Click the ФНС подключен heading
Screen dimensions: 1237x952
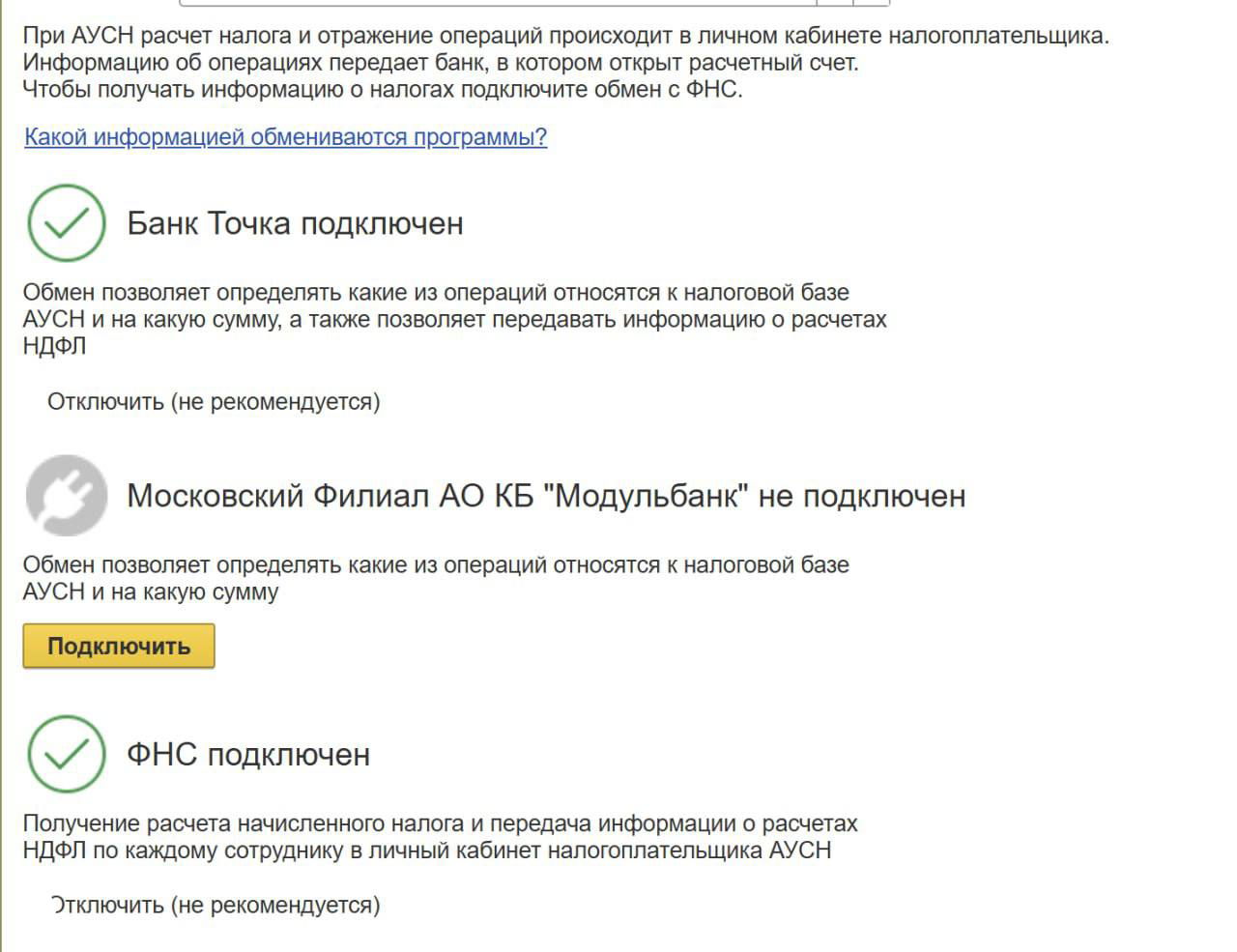coord(249,755)
